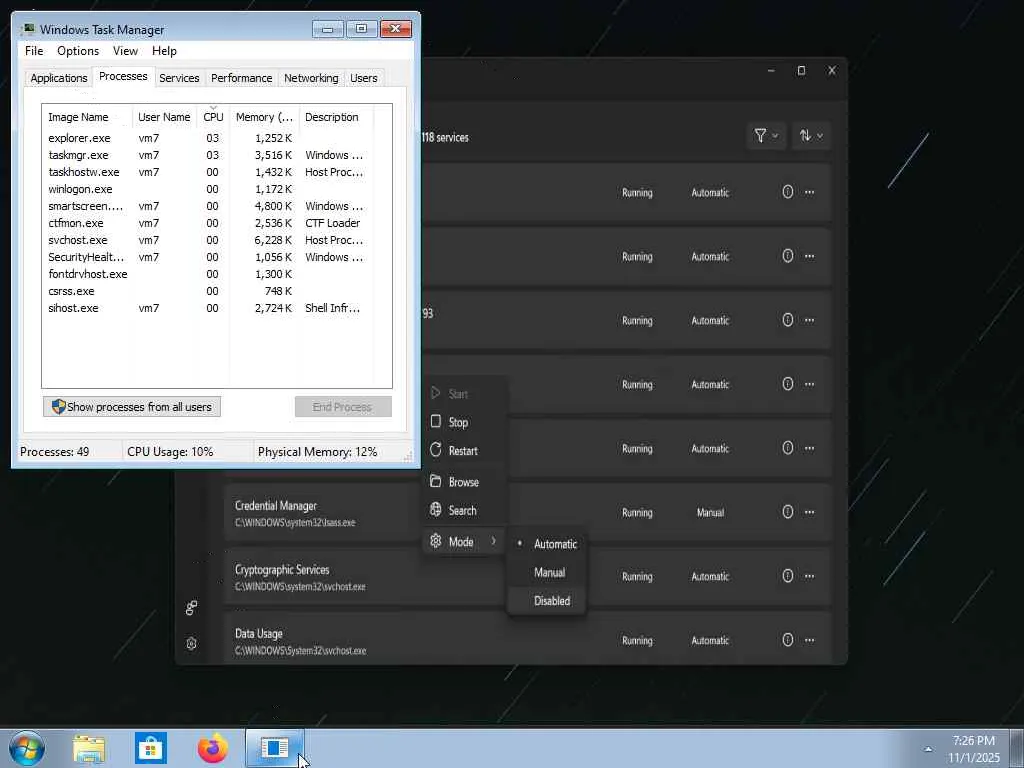Show info for Credential Manager service
This screenshot has width=1024, height=768.
(788, 512)
